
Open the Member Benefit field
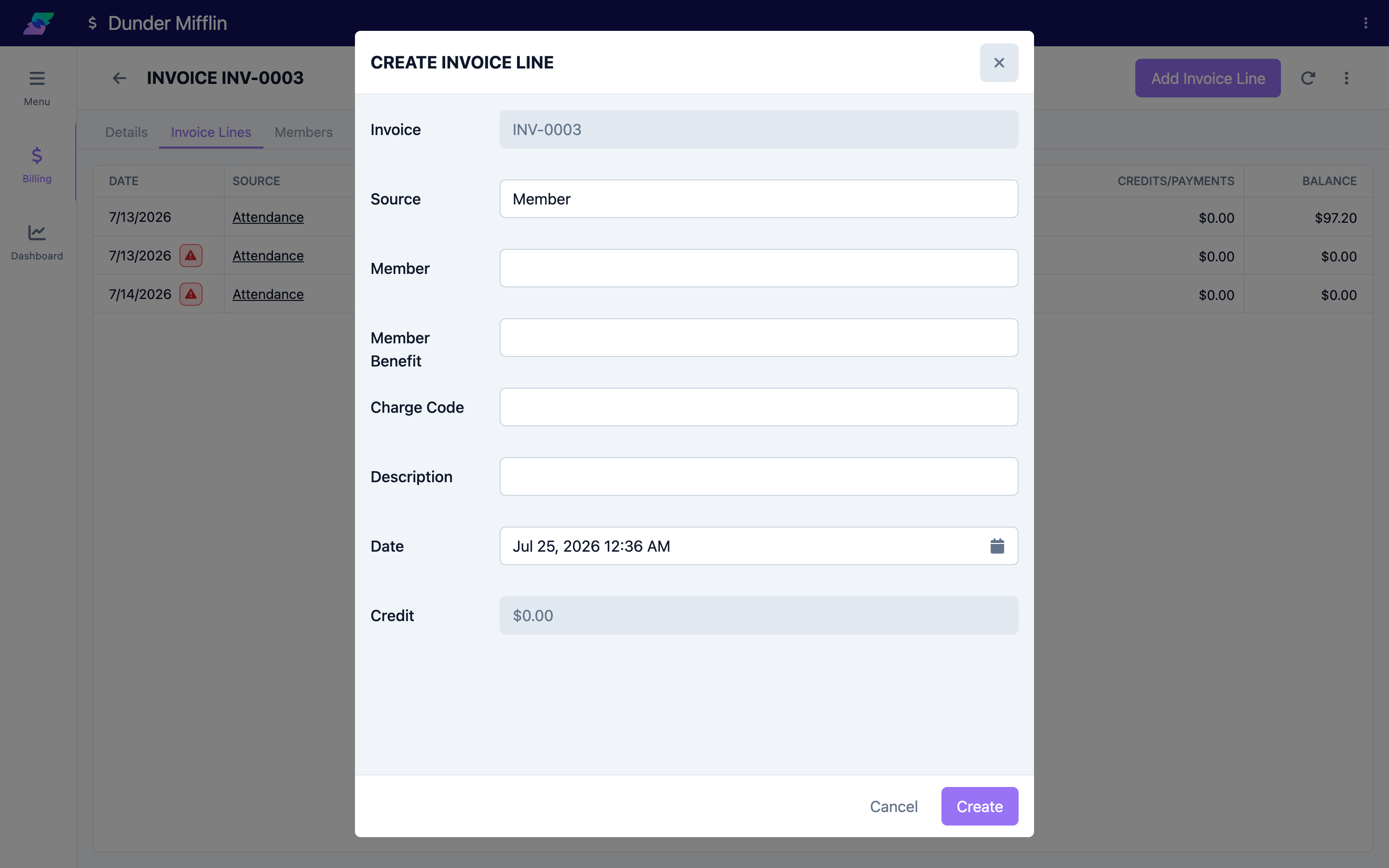759,338
